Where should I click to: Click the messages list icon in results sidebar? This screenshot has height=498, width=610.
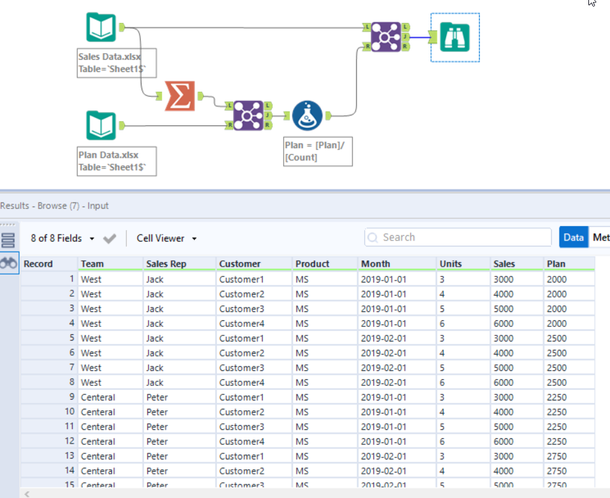point(9,240)
